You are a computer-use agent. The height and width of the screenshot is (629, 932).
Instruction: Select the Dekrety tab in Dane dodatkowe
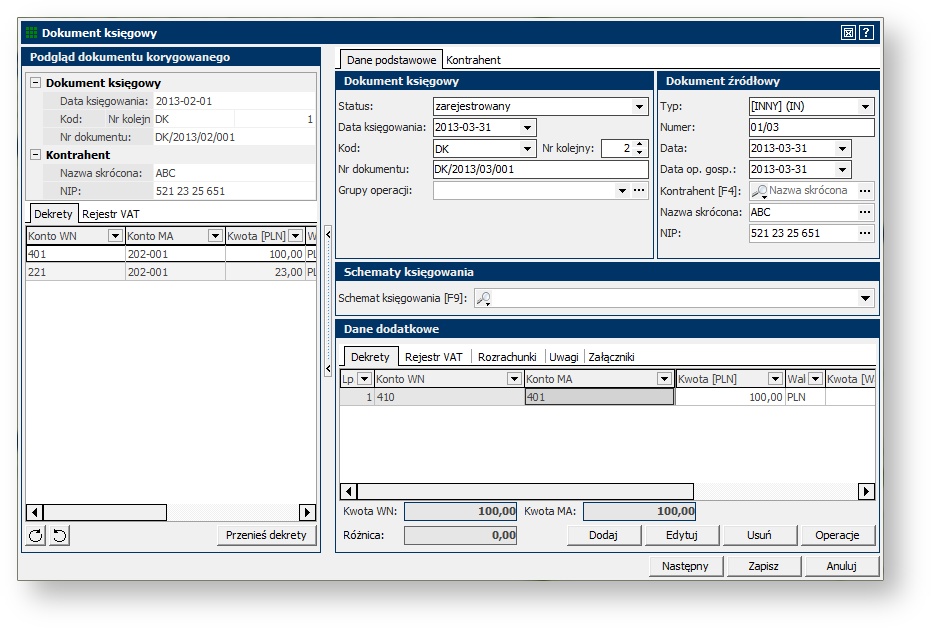pyautogui.click(x=370, y=357)
